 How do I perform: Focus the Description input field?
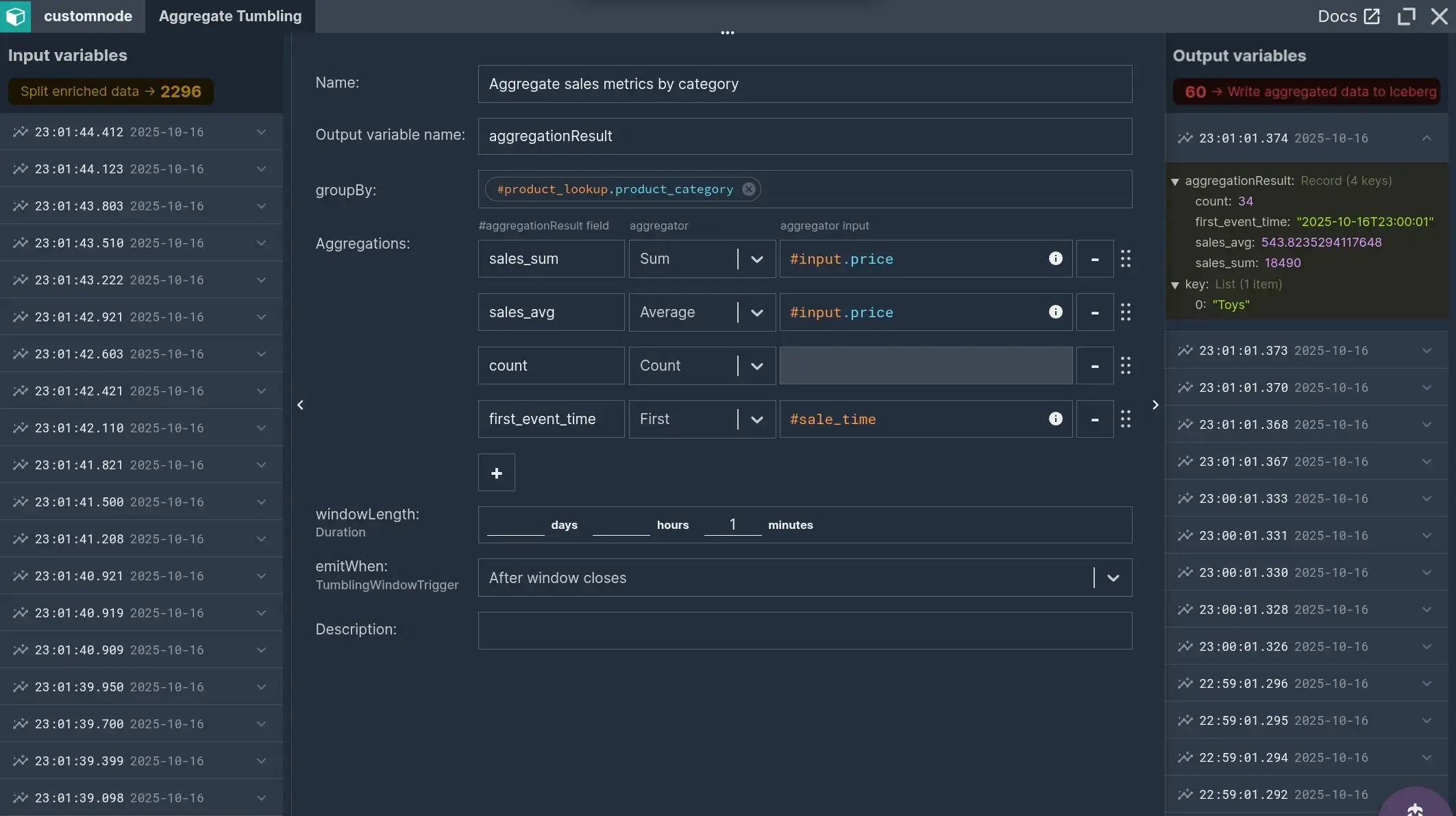pyautogui.click(x=805, y=630)
